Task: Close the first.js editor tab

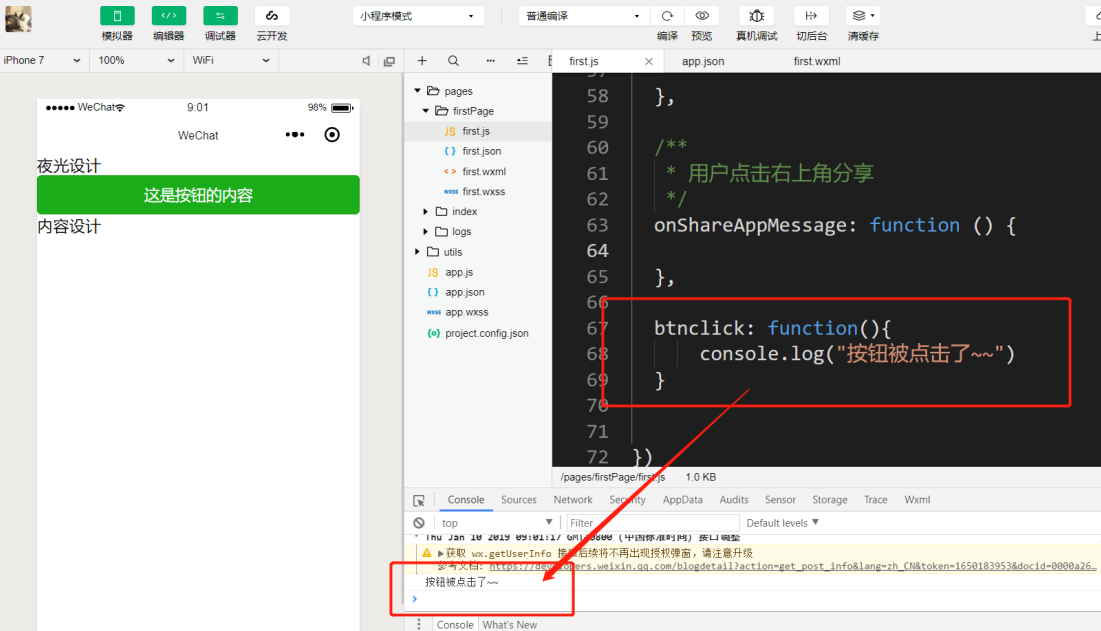Action: pyautogui.click(x=649, y=61)
